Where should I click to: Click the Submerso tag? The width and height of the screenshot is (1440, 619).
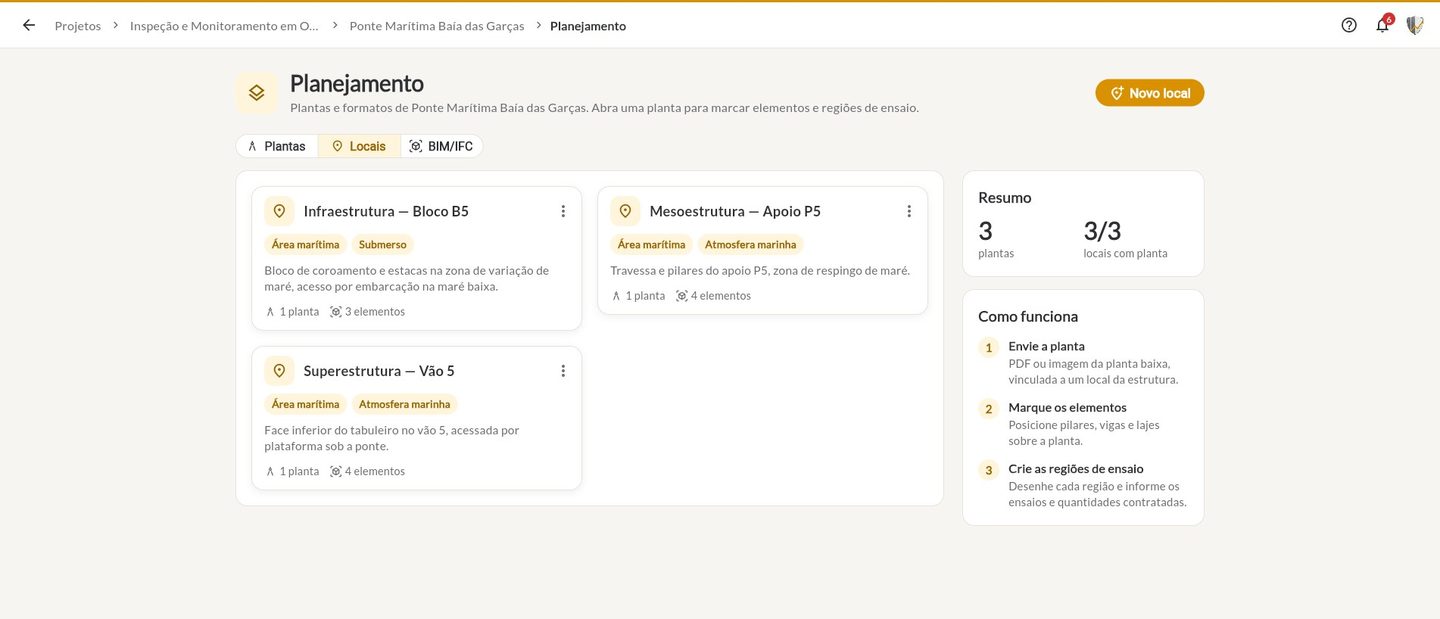pyautogui.click(x=383, y=244)
